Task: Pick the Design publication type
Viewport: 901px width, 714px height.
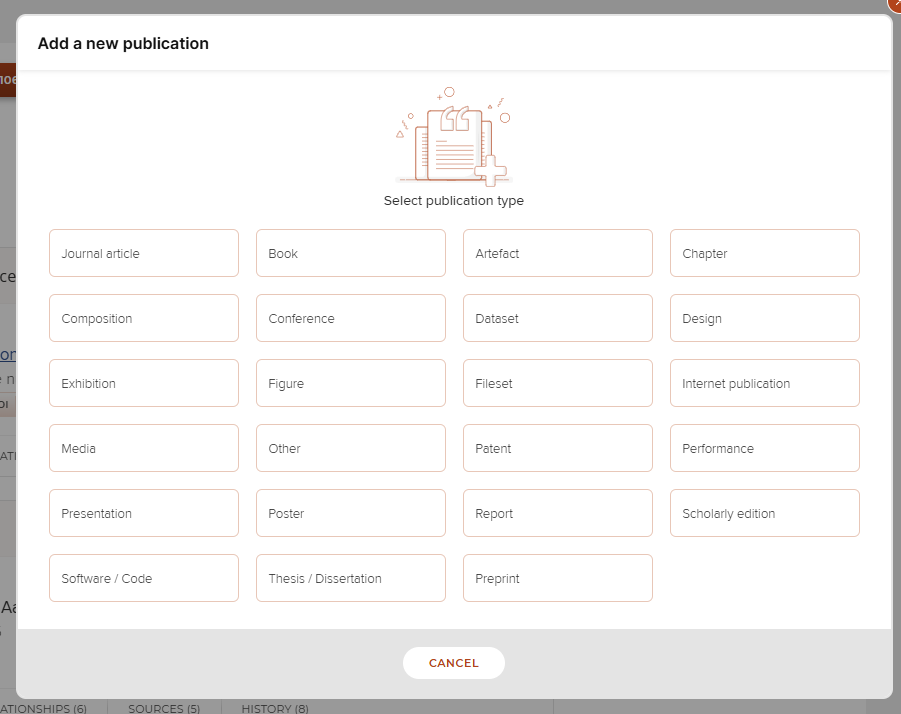Action: click(764, 318)
